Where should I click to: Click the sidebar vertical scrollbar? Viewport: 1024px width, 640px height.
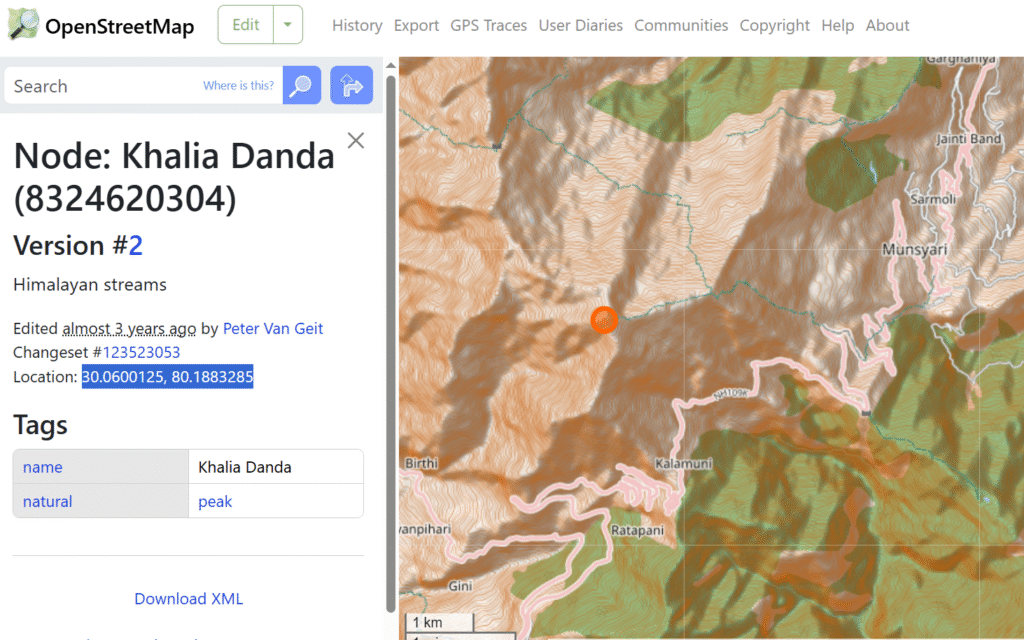tap(391, 343)
